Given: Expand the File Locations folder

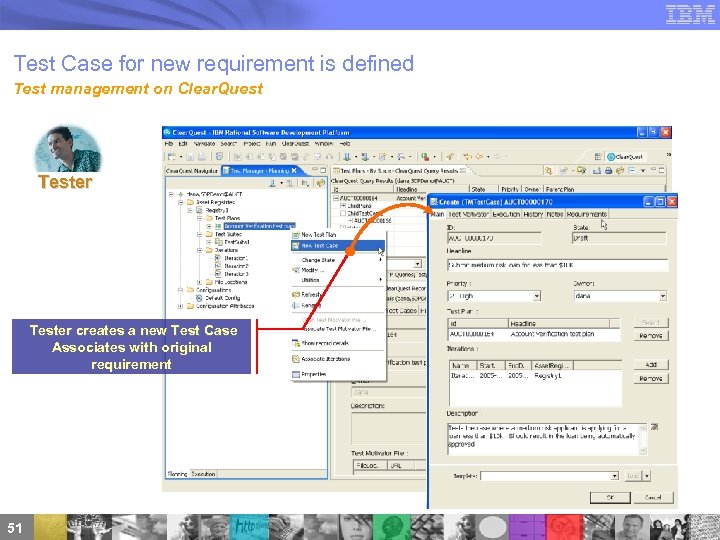Looking at the screenshot, I should [x=200, y=282].
